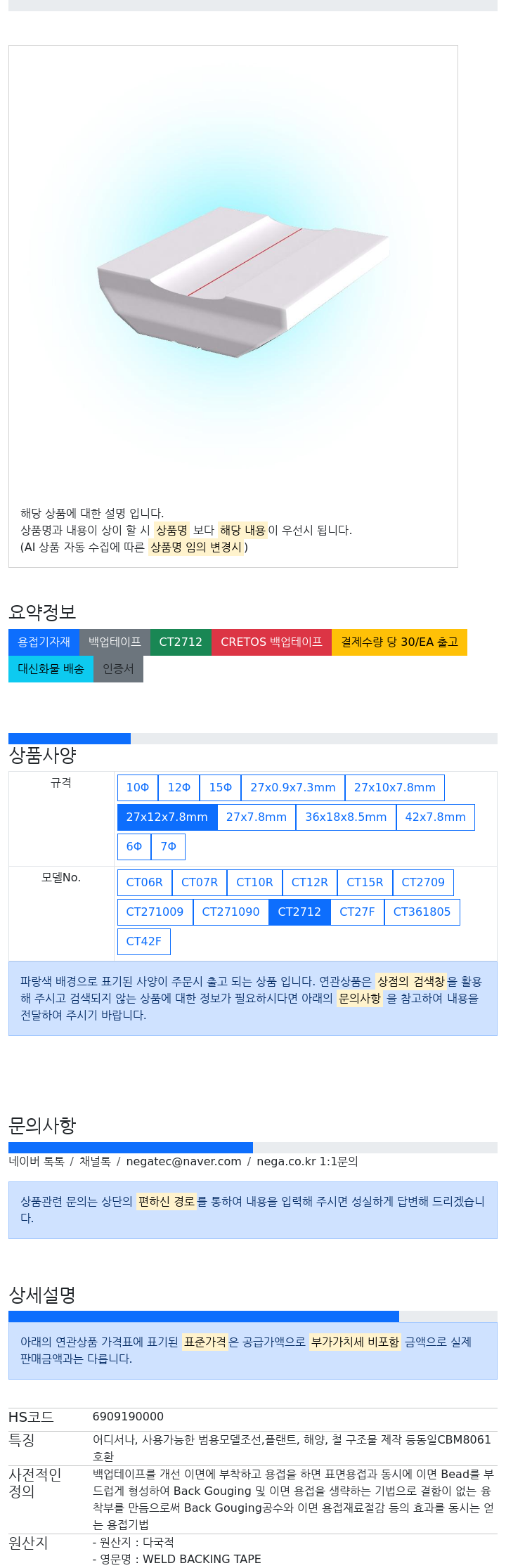The image size is (506, 1568).
Task: Click the yellow 결제수량 당 30/EA 출고 tag
Action: click(399, 642)
